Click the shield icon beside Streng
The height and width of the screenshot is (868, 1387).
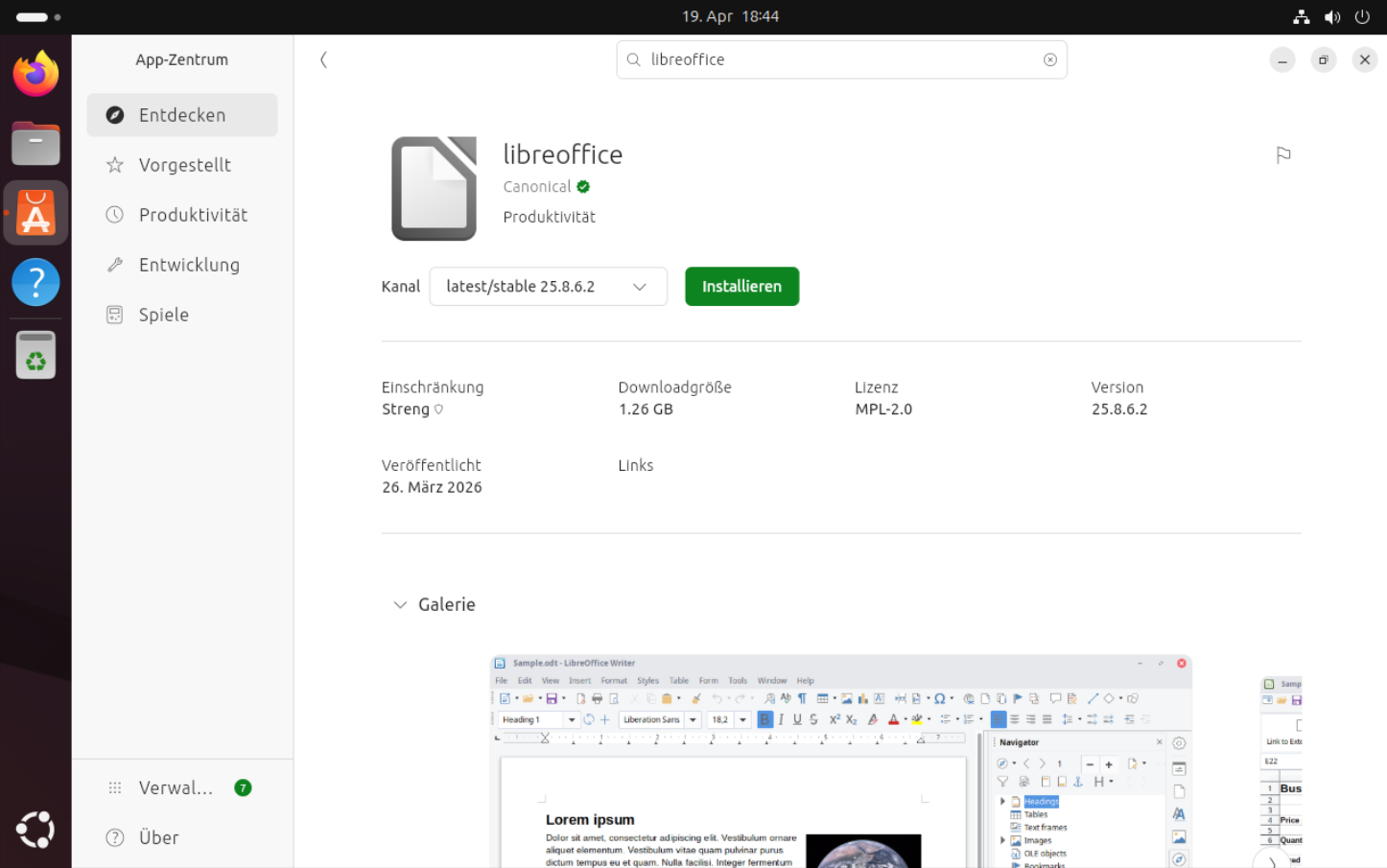[x=439, y=410]
